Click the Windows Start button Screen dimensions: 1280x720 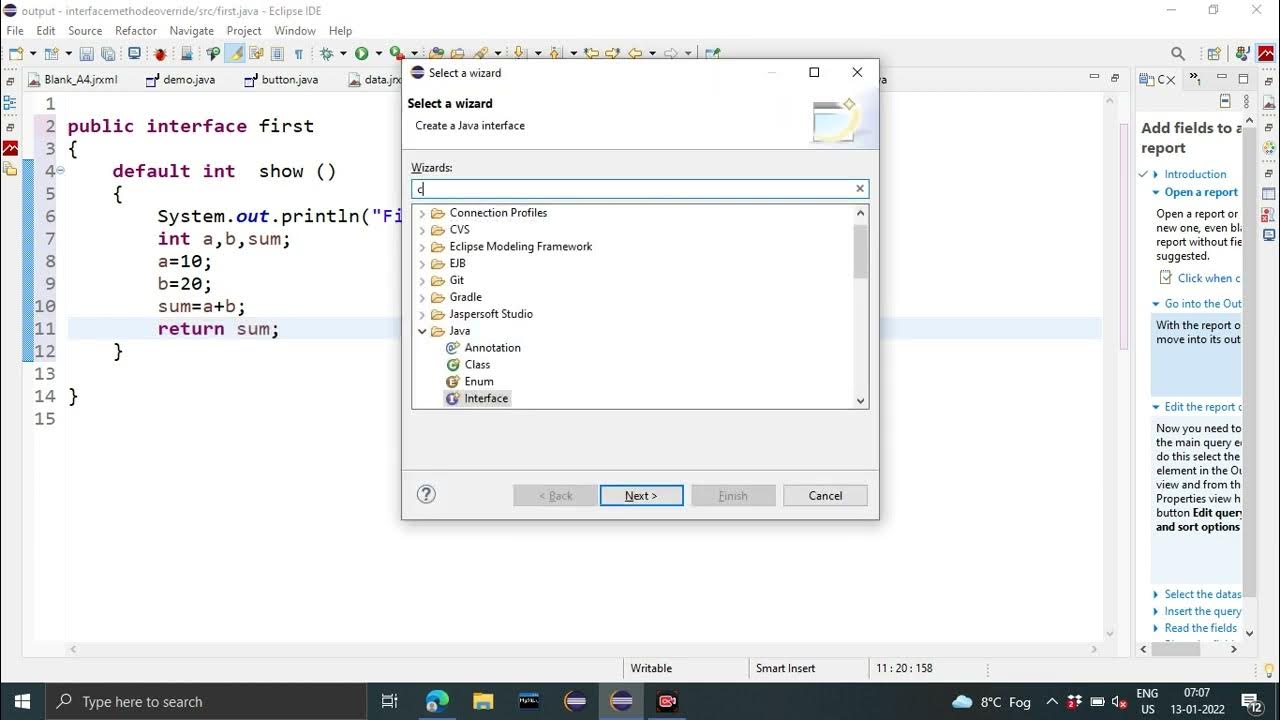tap(23, 701)
